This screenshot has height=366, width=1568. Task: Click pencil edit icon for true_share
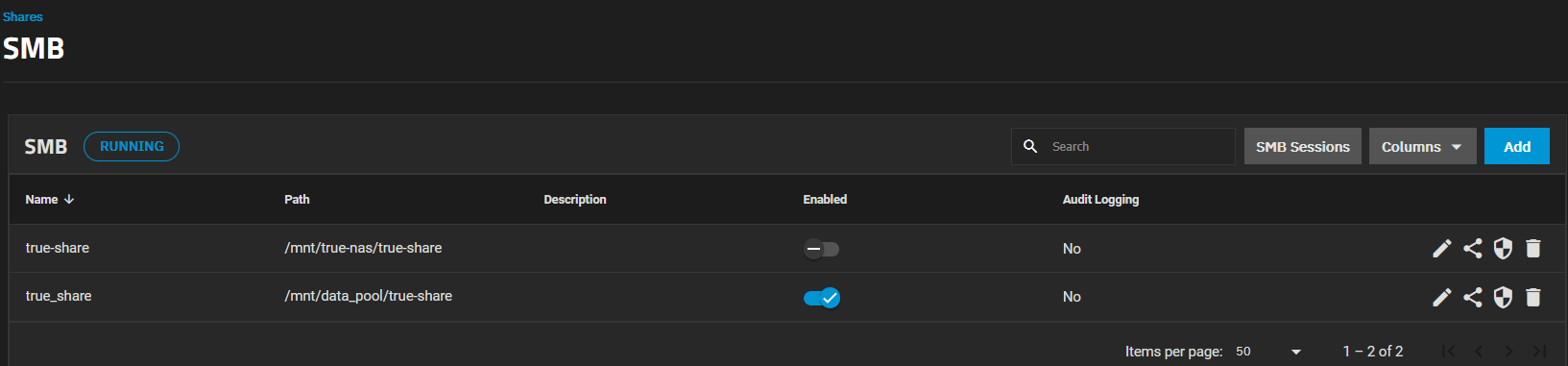coord(1441,298)
